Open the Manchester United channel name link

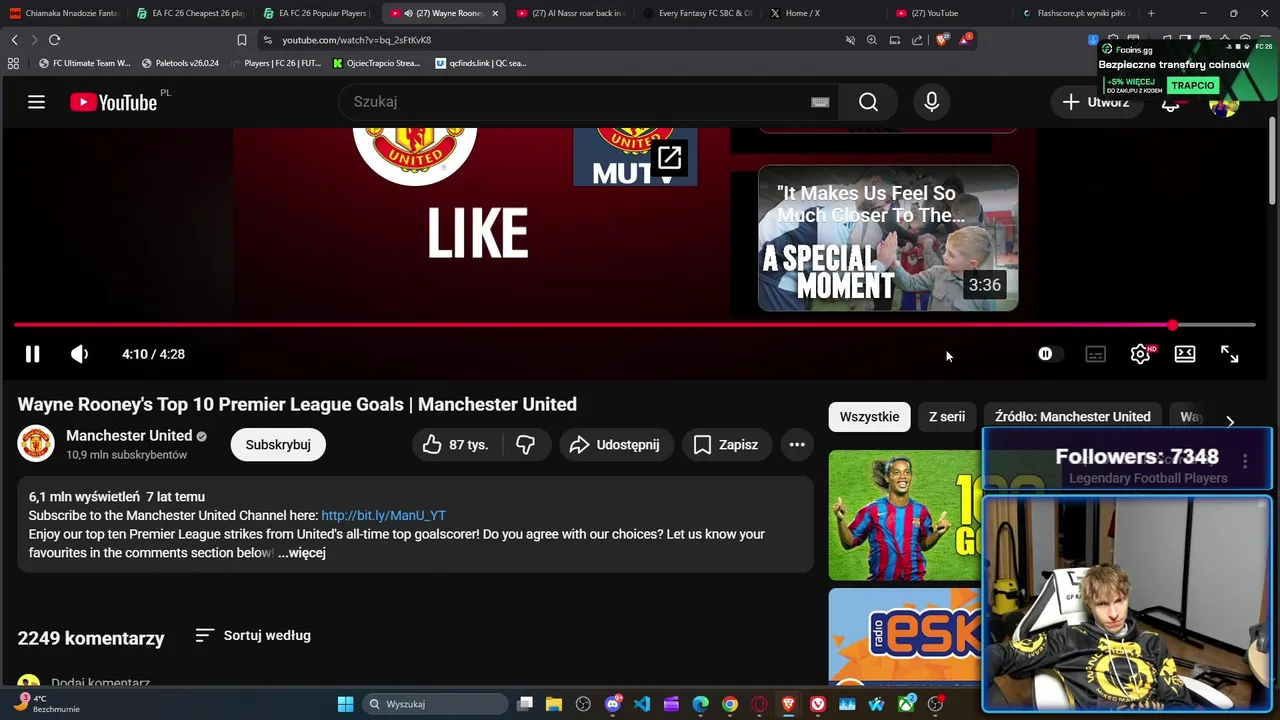tap(129, 435)
